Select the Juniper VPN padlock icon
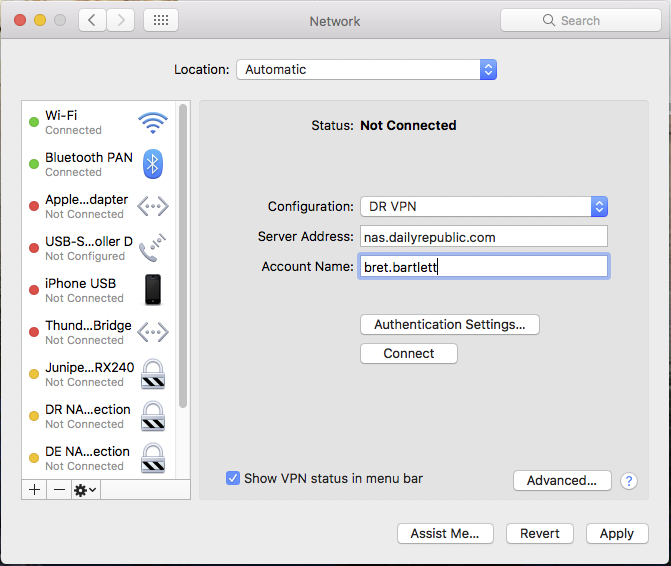Image resolution: width=671 pixels, height=566 pixels. click(x=153, y=374)
